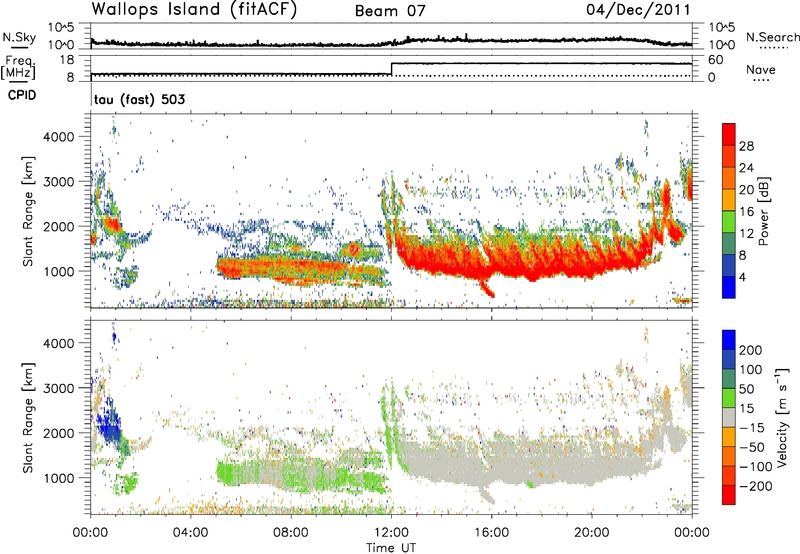Image resolution: width=800 pixels, height=554 pixels.
Task: Click the '60' Nave axis label
Action: click(715, 60)
